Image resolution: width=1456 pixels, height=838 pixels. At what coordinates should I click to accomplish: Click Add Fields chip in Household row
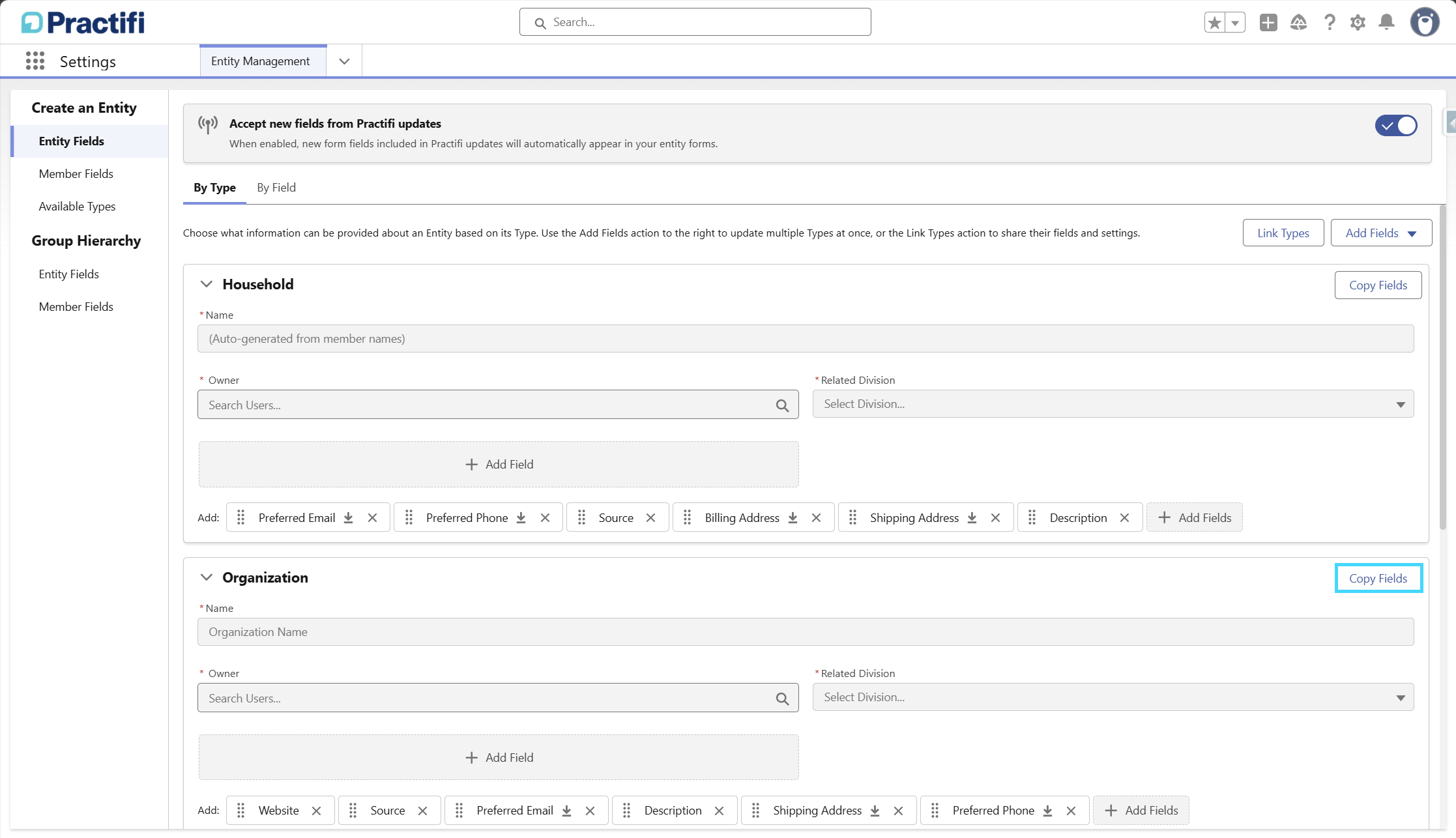click(x=1194, y=518)
